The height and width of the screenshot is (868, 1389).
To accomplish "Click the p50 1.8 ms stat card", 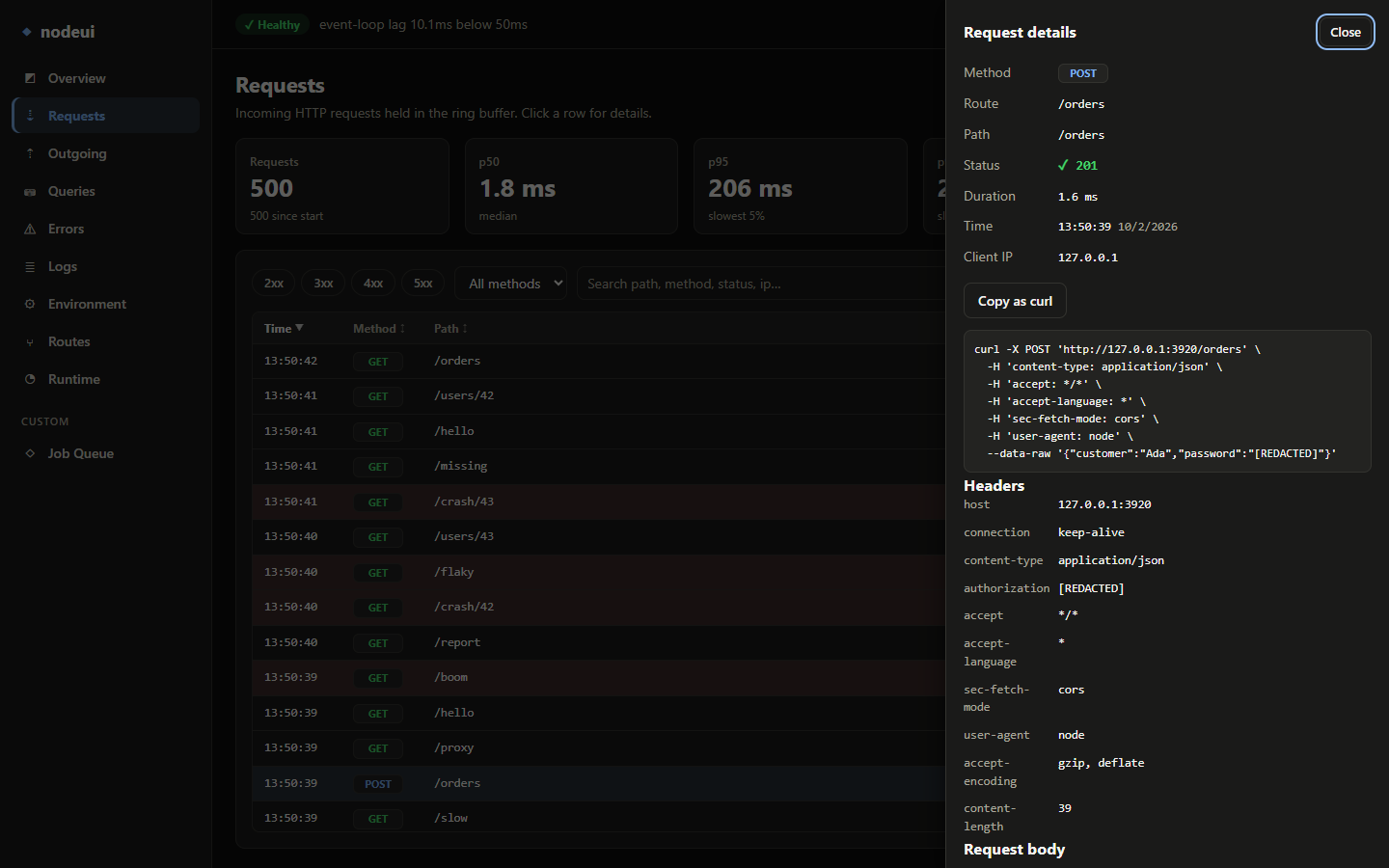I will 571,186.
